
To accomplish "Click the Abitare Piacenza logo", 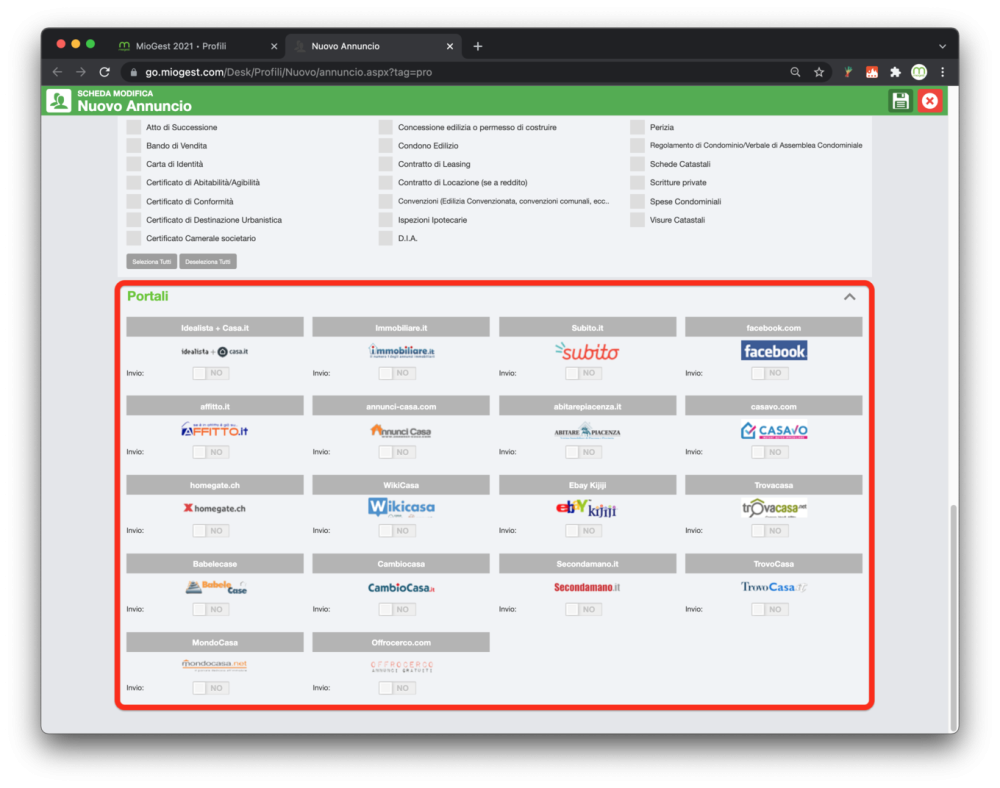I will [x=587, y=431].
